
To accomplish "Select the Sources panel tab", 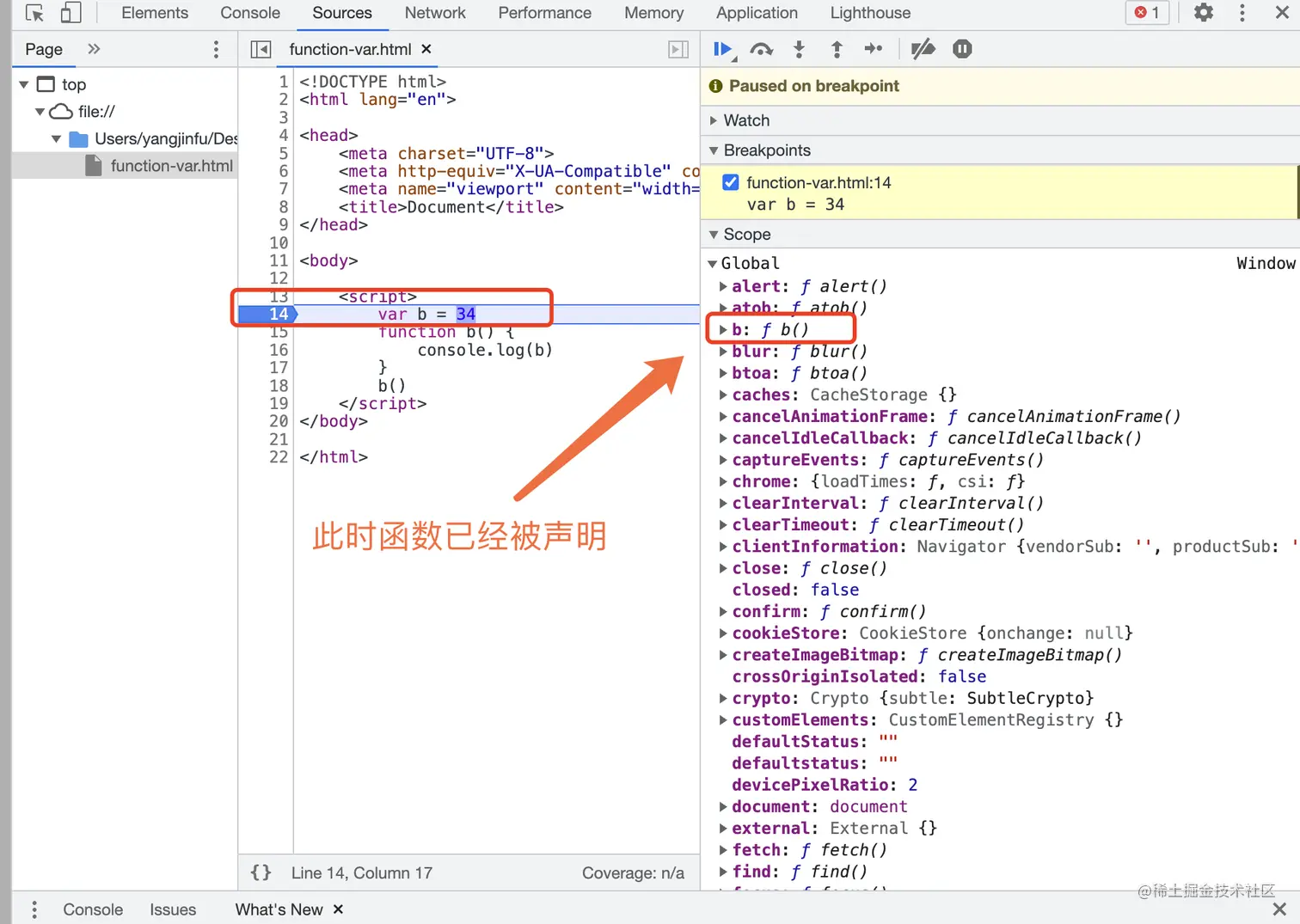I will point(342,13).
